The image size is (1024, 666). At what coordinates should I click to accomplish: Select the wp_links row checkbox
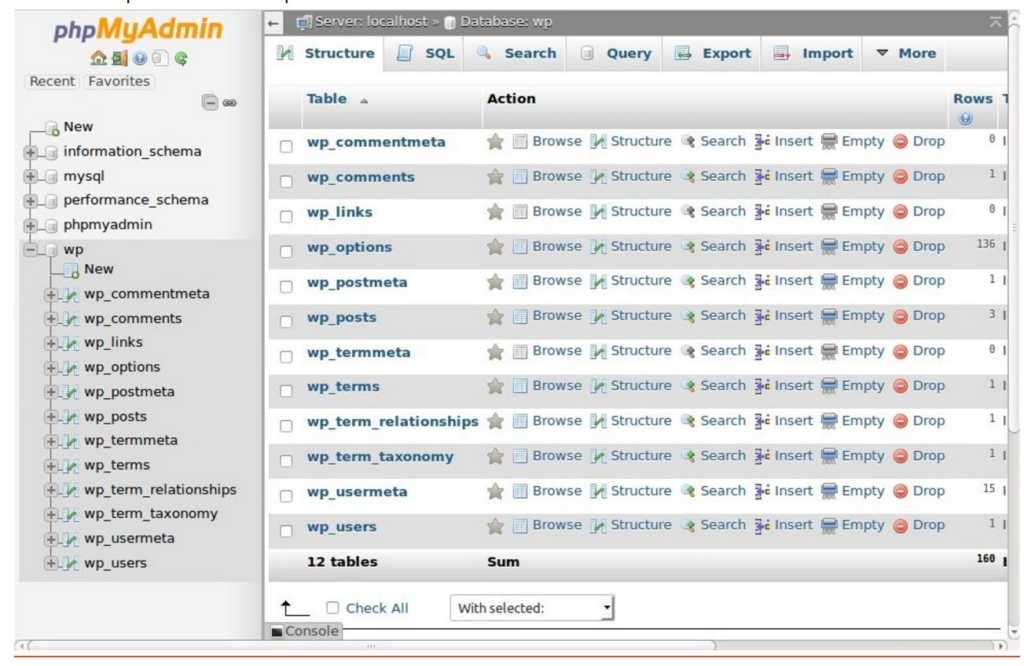click(x=286, y=216)
